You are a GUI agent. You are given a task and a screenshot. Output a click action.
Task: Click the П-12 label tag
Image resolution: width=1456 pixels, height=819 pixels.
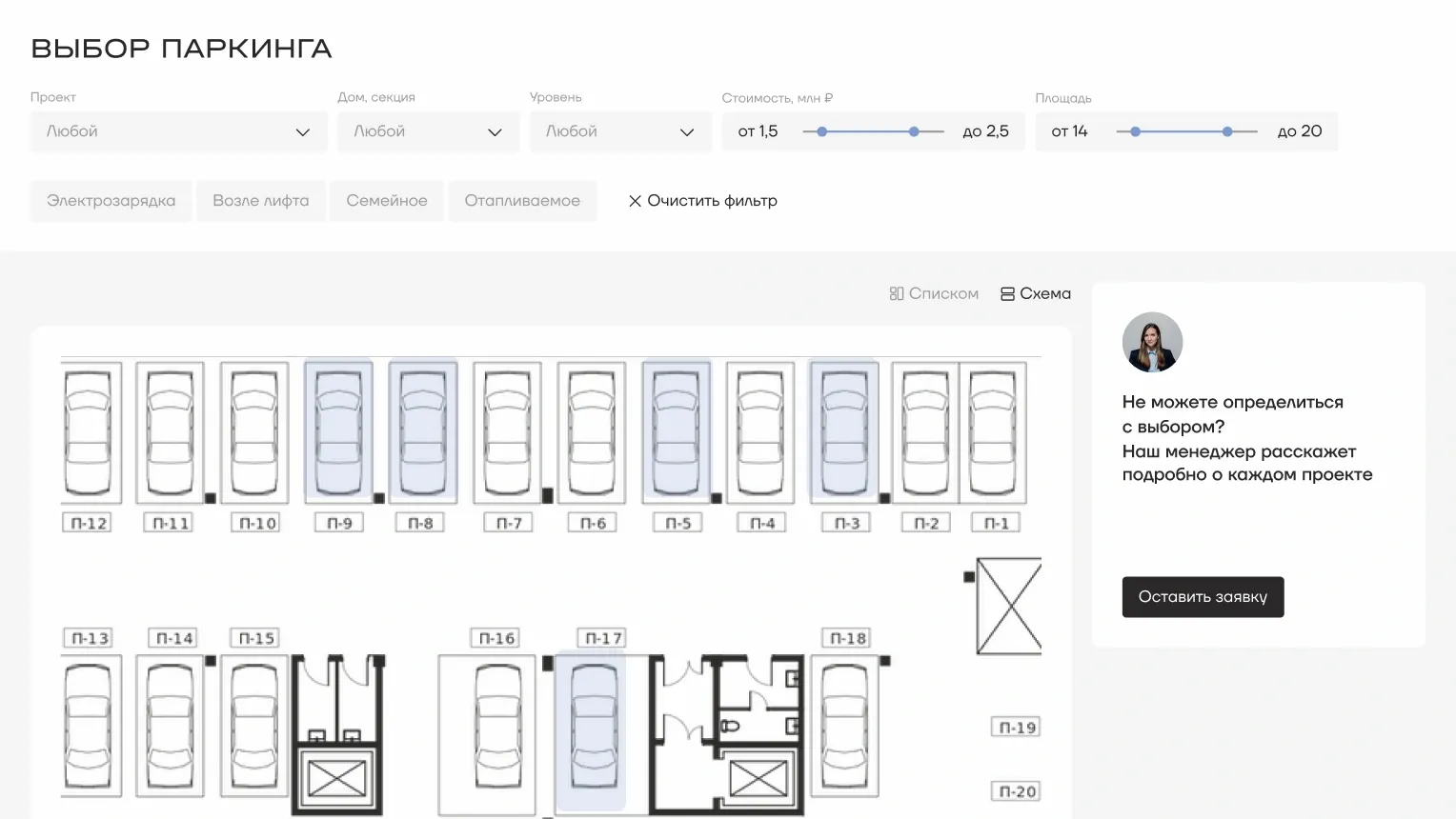point(89,523)
